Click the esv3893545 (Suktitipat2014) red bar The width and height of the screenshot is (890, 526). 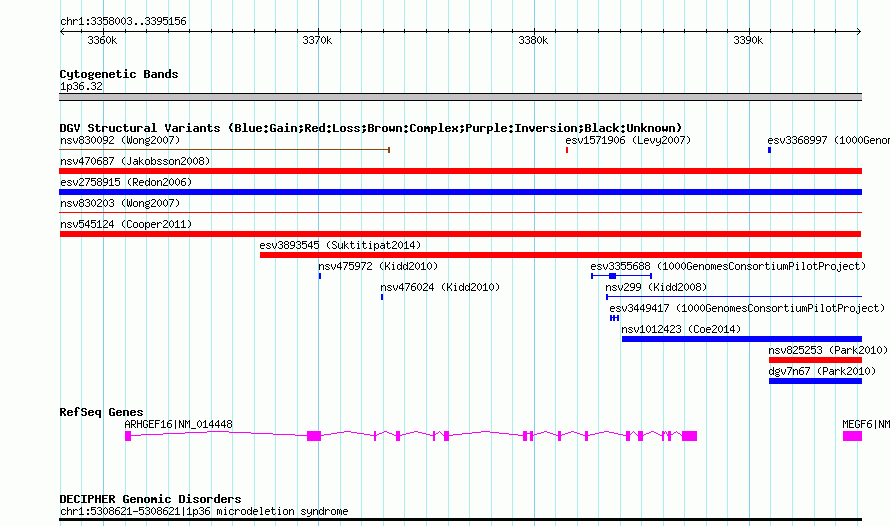561,255
